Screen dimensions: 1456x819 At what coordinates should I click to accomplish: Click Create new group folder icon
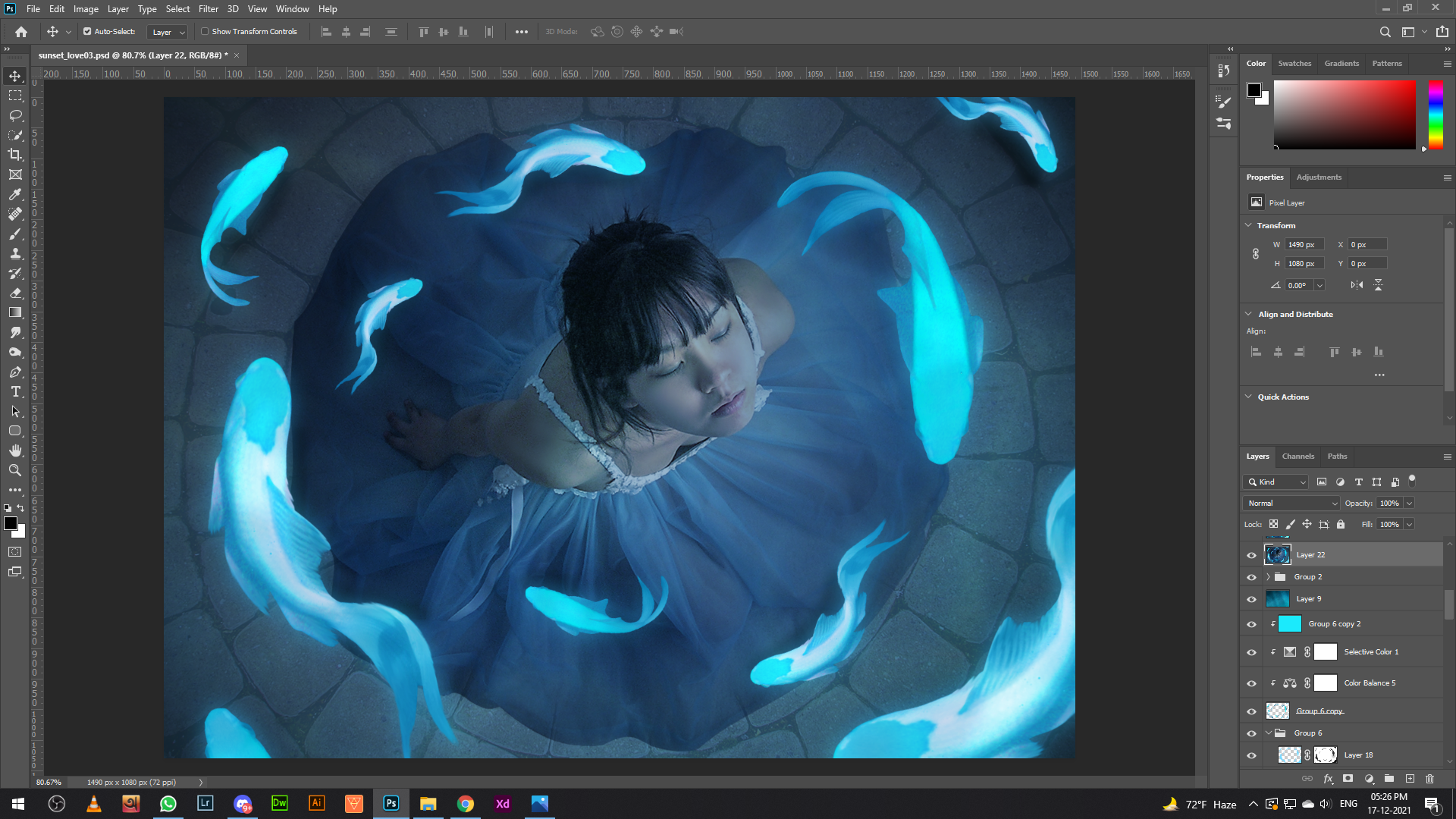point(1389,778)
